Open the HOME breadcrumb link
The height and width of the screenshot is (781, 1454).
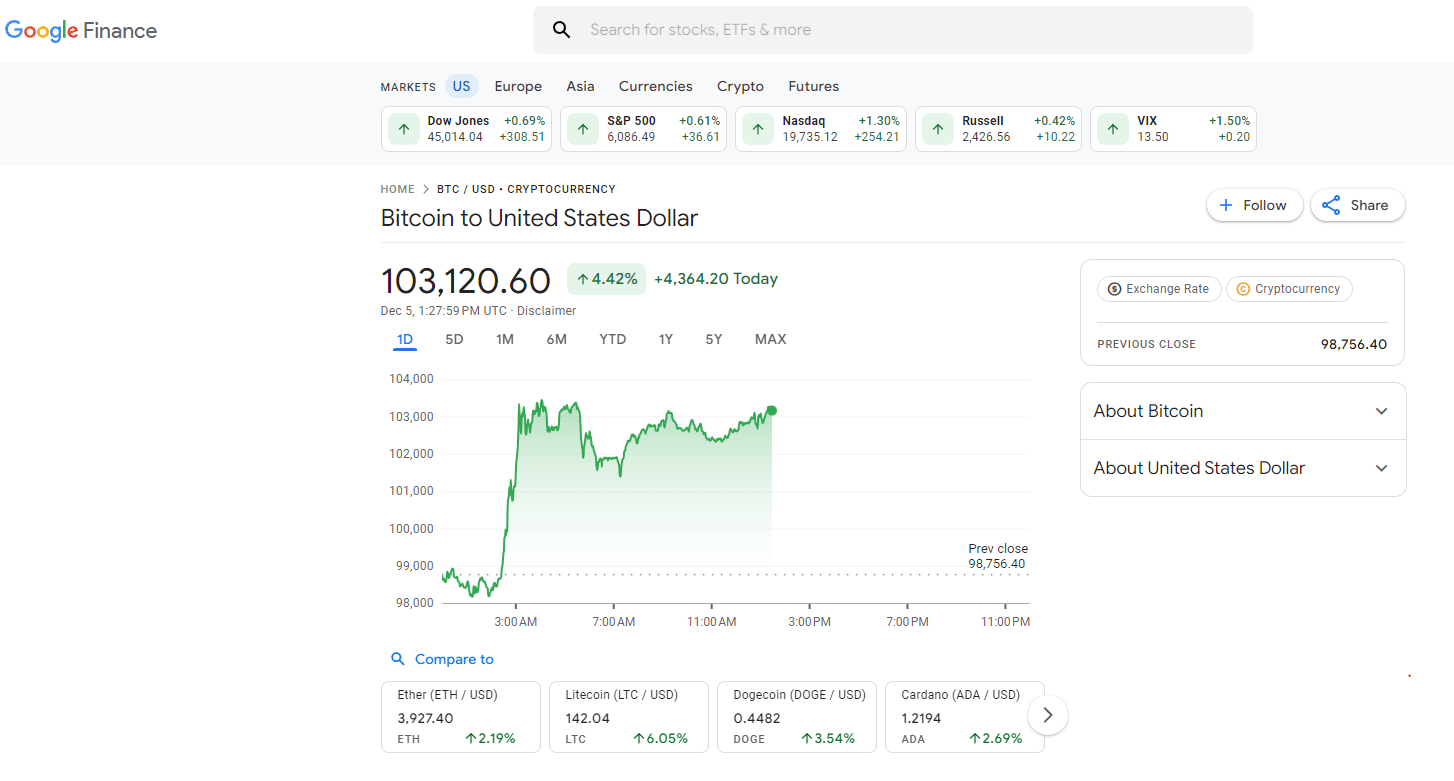click(x=397, y=189)
